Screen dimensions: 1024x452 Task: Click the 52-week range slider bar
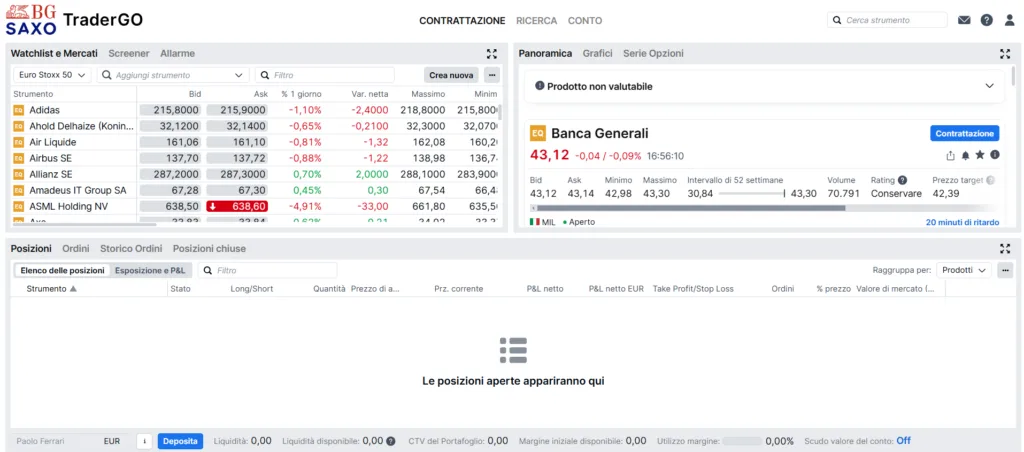pos(752,193)
